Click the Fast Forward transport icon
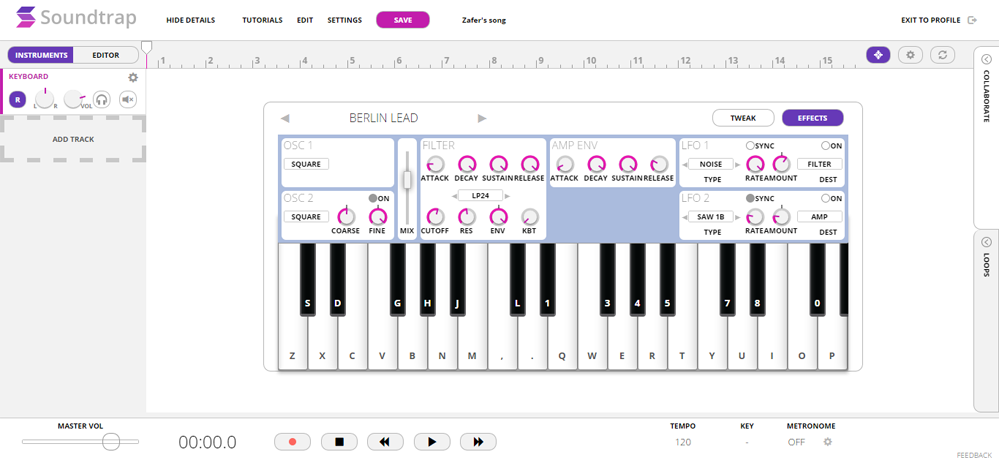 tap(478, 441)
